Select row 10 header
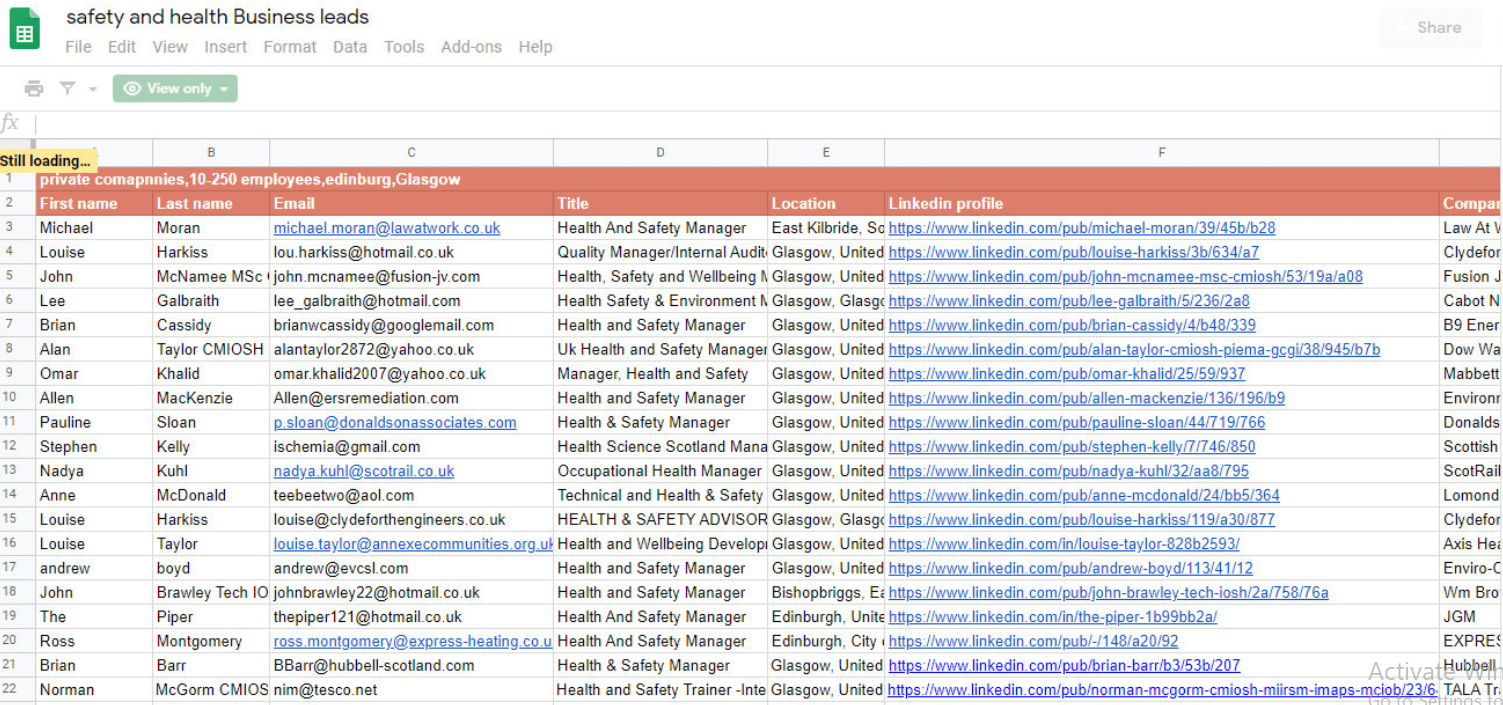The height and width of the screenshot is (705, 1503). click(11, 398)
